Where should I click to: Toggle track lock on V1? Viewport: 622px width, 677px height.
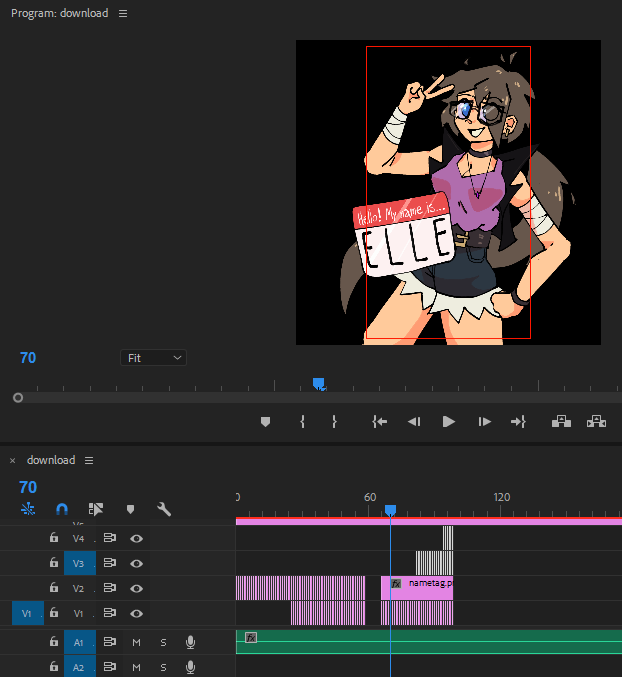(54, 613)
